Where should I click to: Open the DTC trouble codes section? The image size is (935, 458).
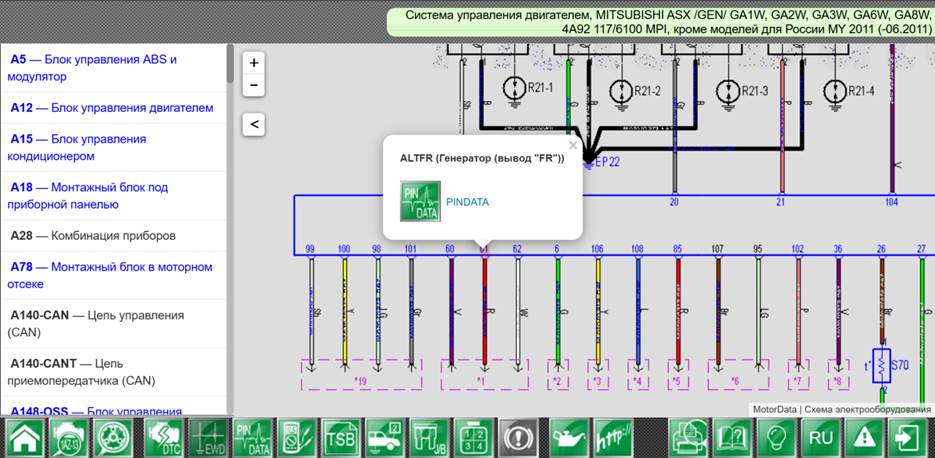coord(163,438)
